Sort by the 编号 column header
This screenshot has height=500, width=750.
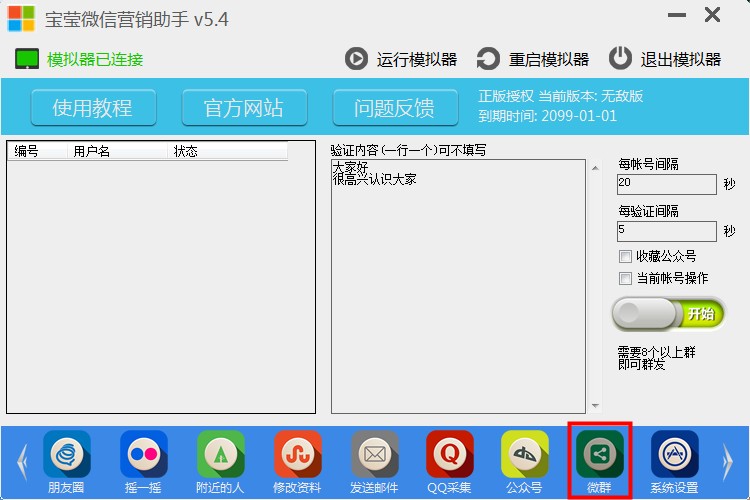click(37, 151)
